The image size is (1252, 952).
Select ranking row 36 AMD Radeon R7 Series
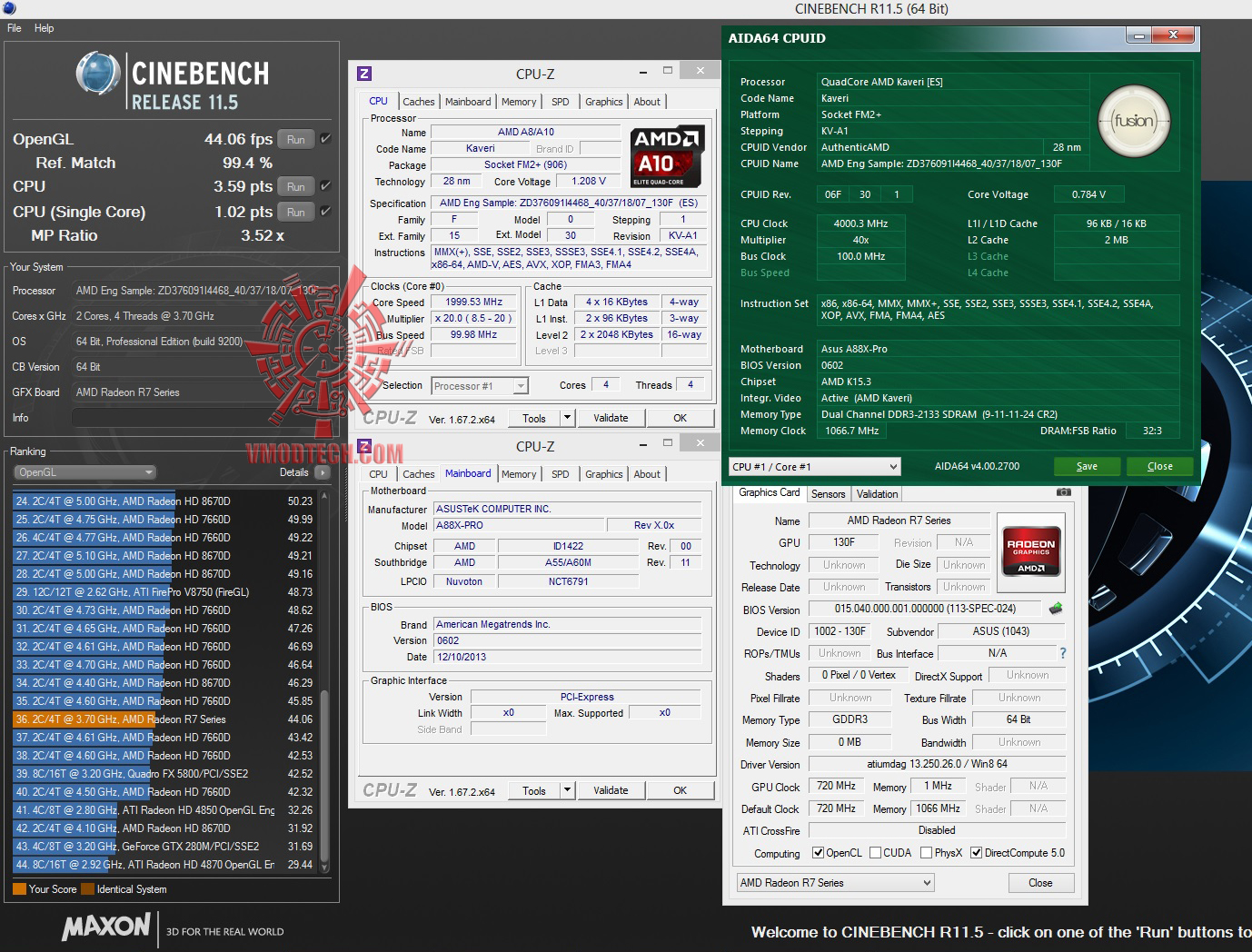tap(164, 719)
